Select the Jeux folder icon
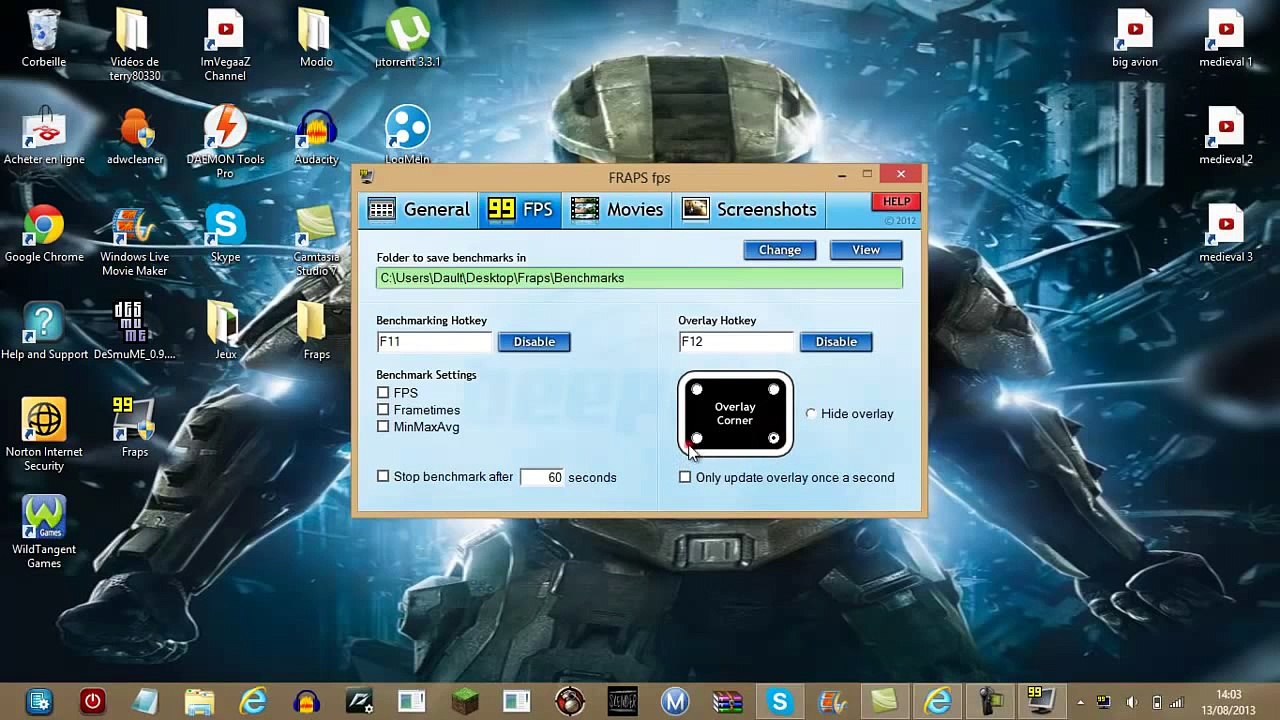The height and width of the screenshot is (720, 1280). click(225, 331)
